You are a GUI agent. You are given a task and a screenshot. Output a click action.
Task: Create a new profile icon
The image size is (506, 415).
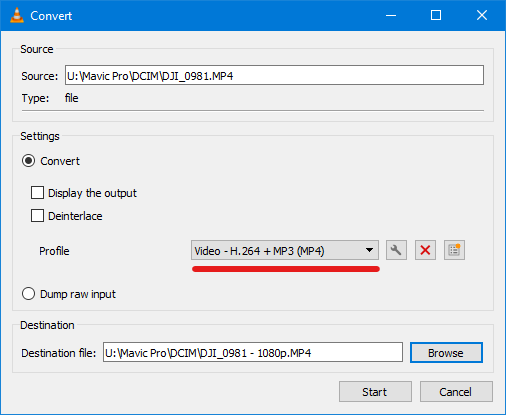[x=454, y=250]
